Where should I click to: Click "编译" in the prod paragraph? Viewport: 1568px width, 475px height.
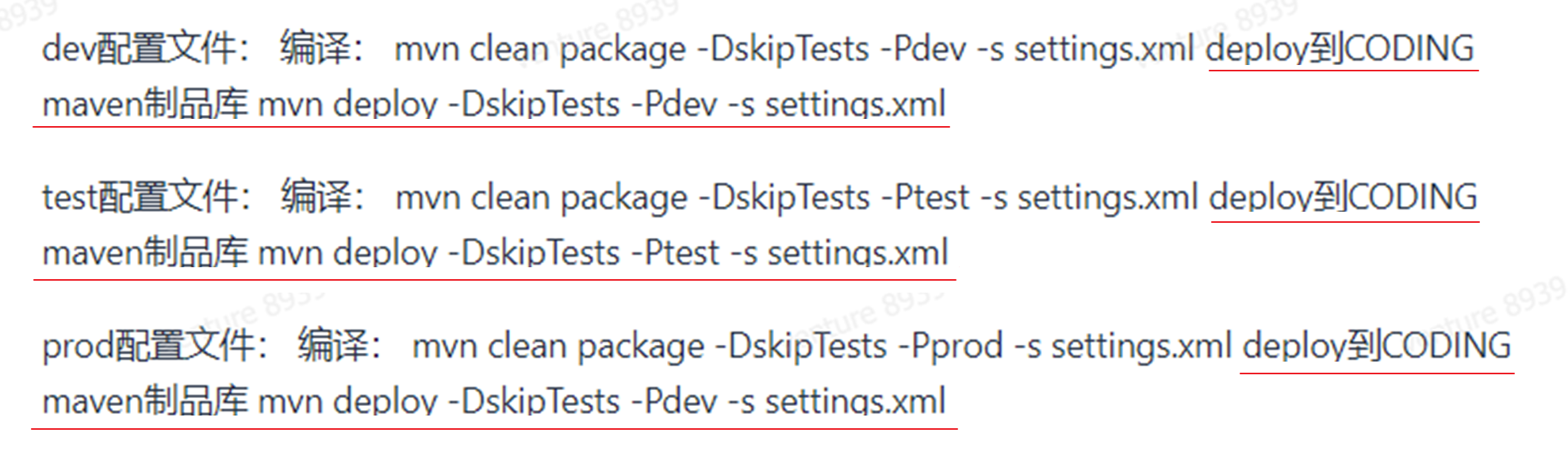(x=333, y=346)
